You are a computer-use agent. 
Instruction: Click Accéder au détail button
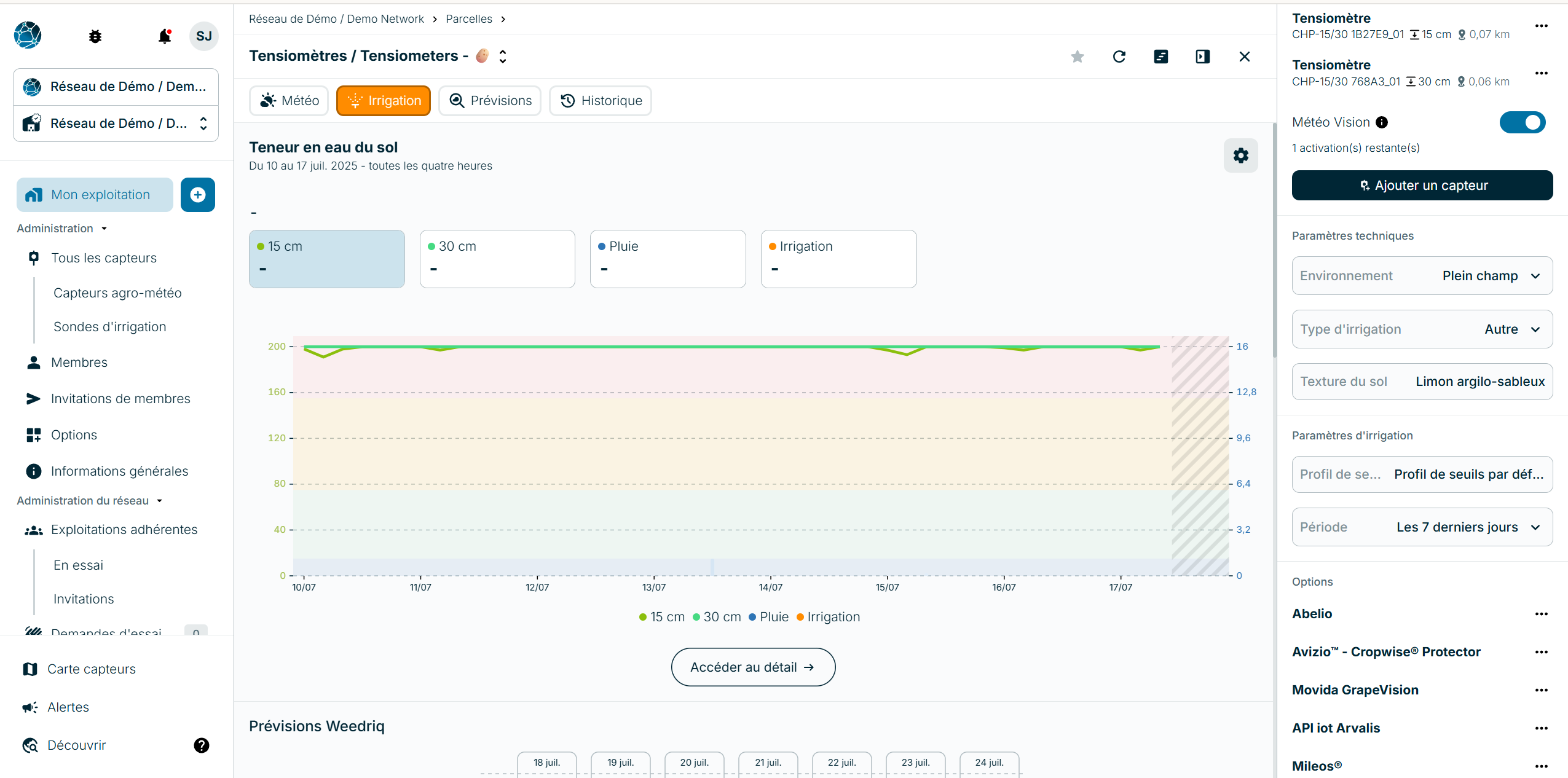[753, 667]
